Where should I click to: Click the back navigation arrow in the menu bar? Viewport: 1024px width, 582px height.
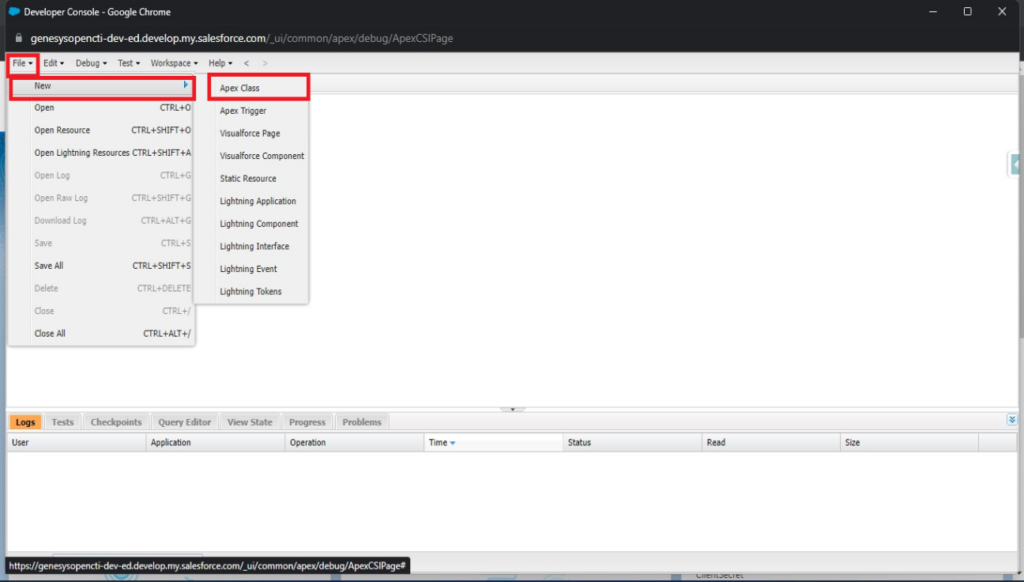(246, 62)
